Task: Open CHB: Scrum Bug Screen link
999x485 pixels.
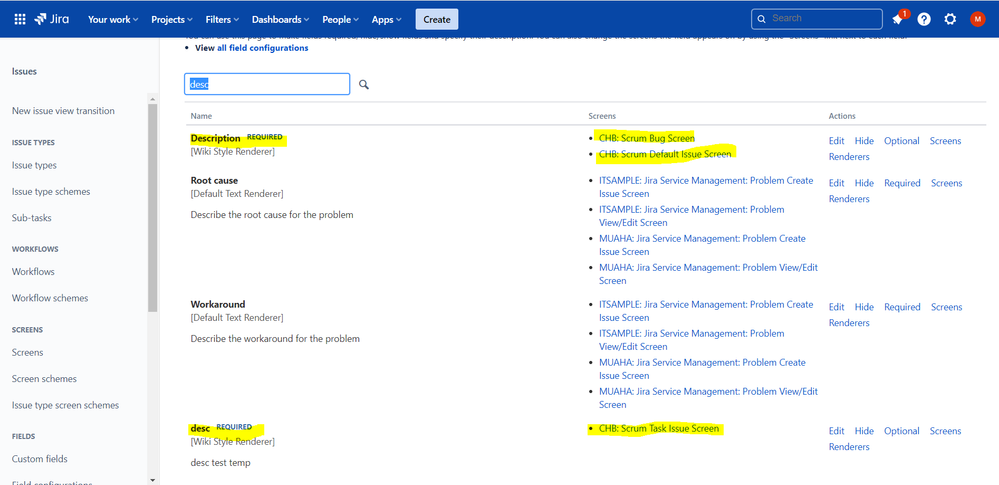Action: [x=647, y=138]
